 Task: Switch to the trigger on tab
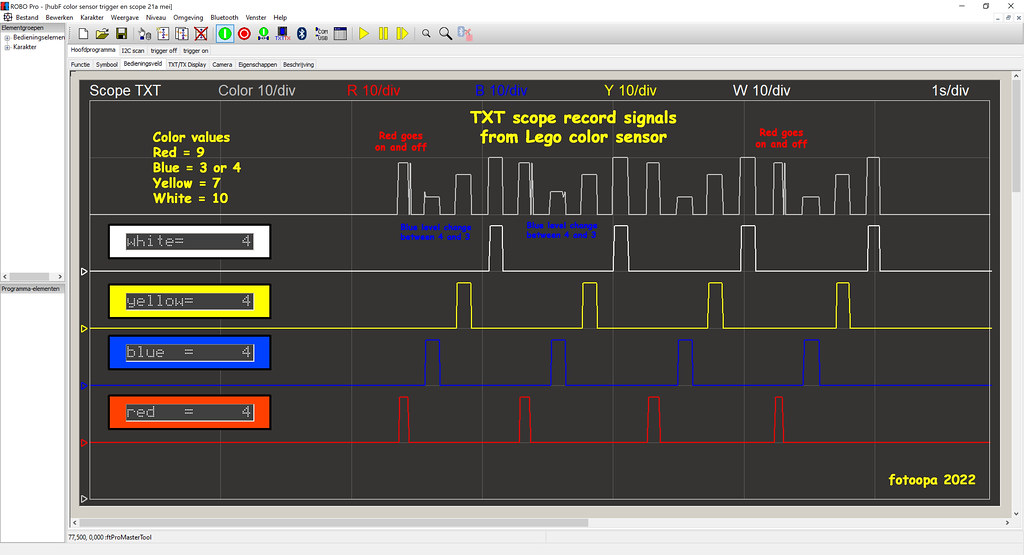pyautogui.click(x=196, y=50)
